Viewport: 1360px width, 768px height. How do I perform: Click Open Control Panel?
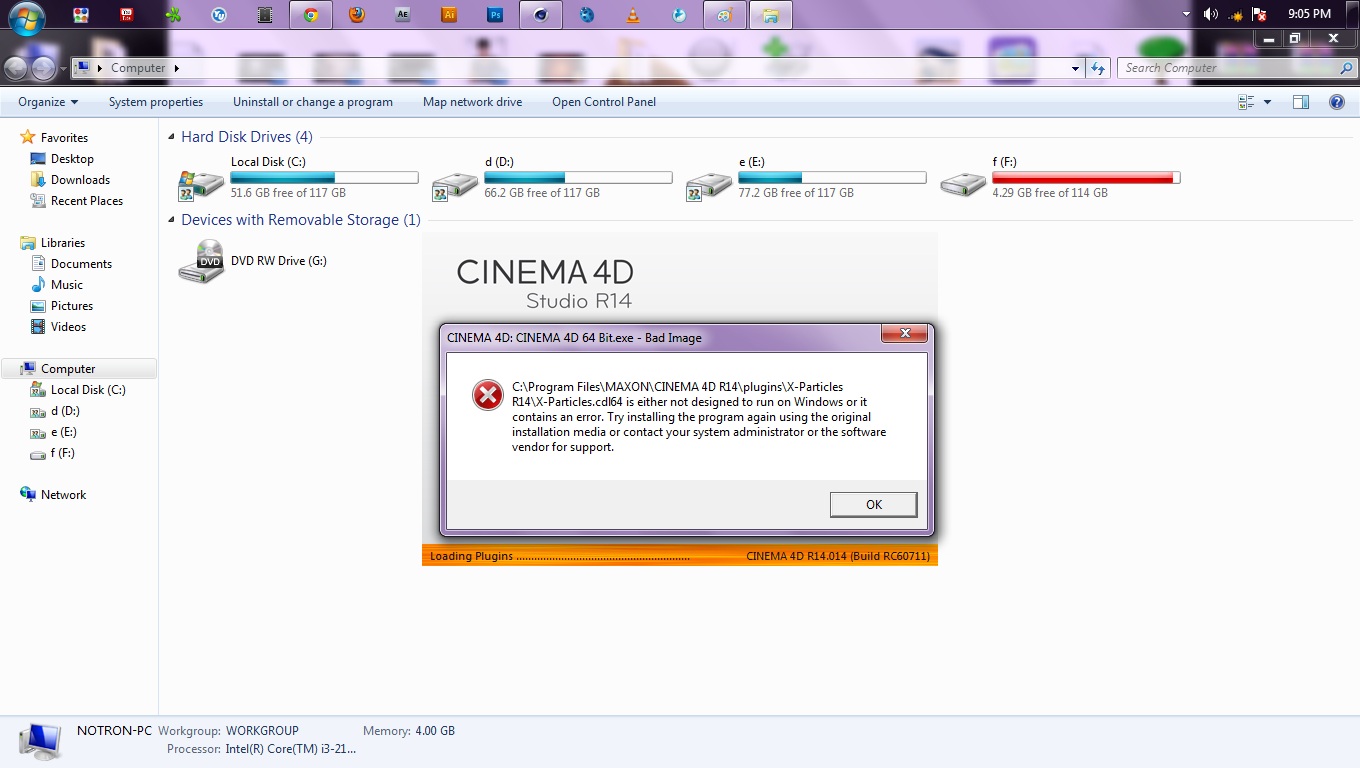[x=604, y=102]
